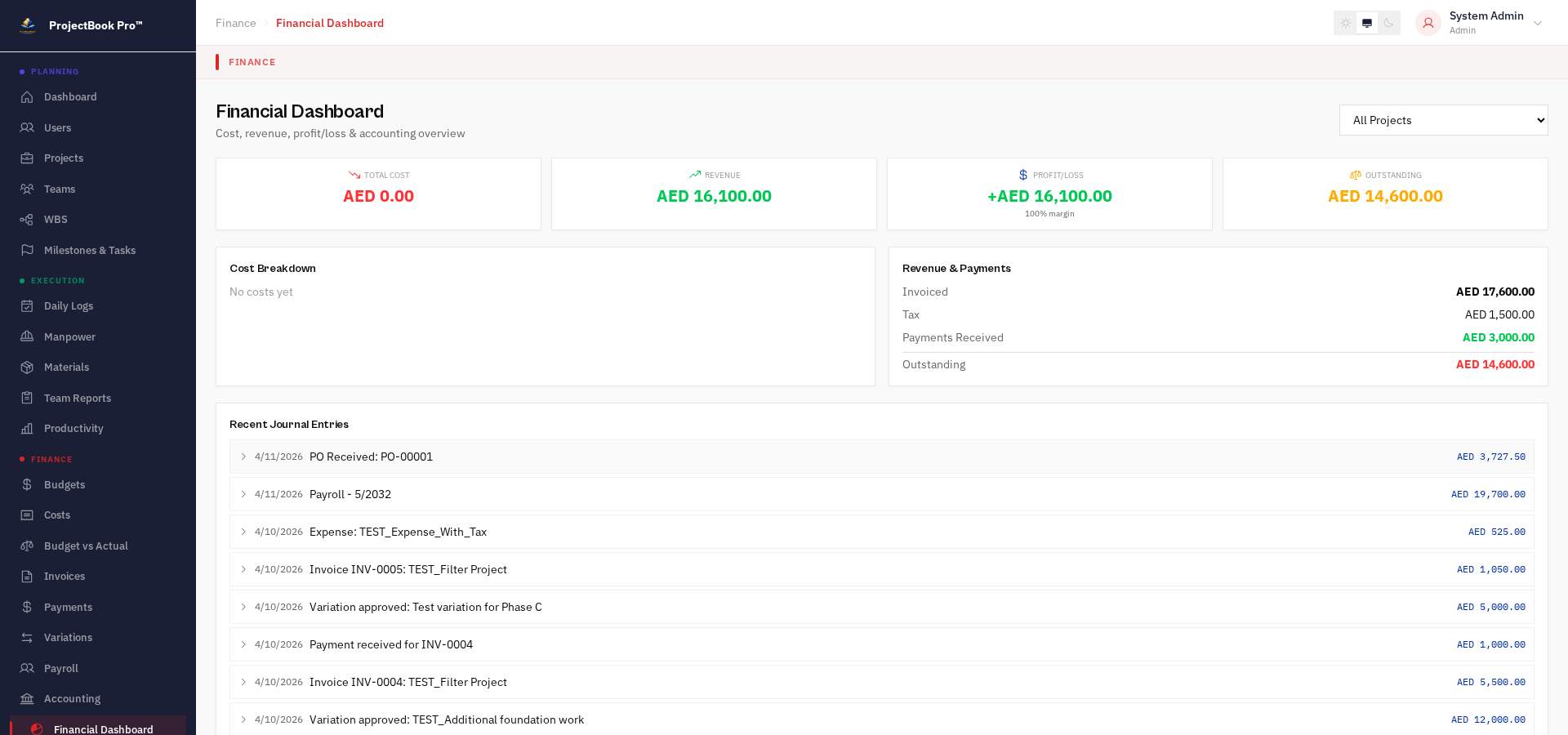The width and height of the screenshot is (1568, 735).
Task: Open the Accounting bank icon
Action: (27, 699)
